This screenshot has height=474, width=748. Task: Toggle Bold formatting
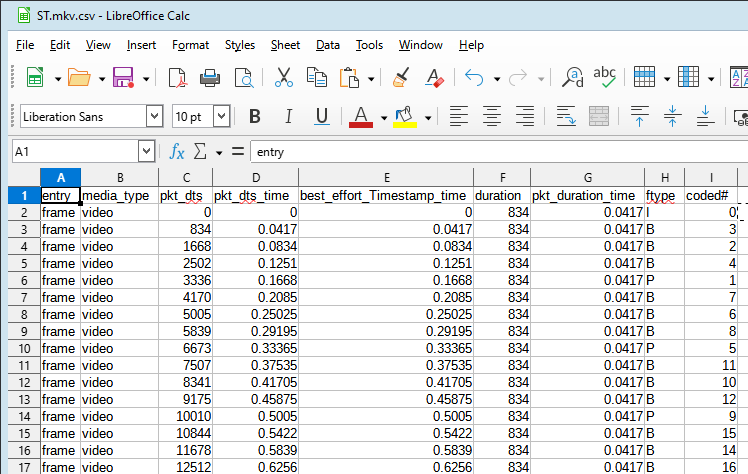(x=254, y=117)
